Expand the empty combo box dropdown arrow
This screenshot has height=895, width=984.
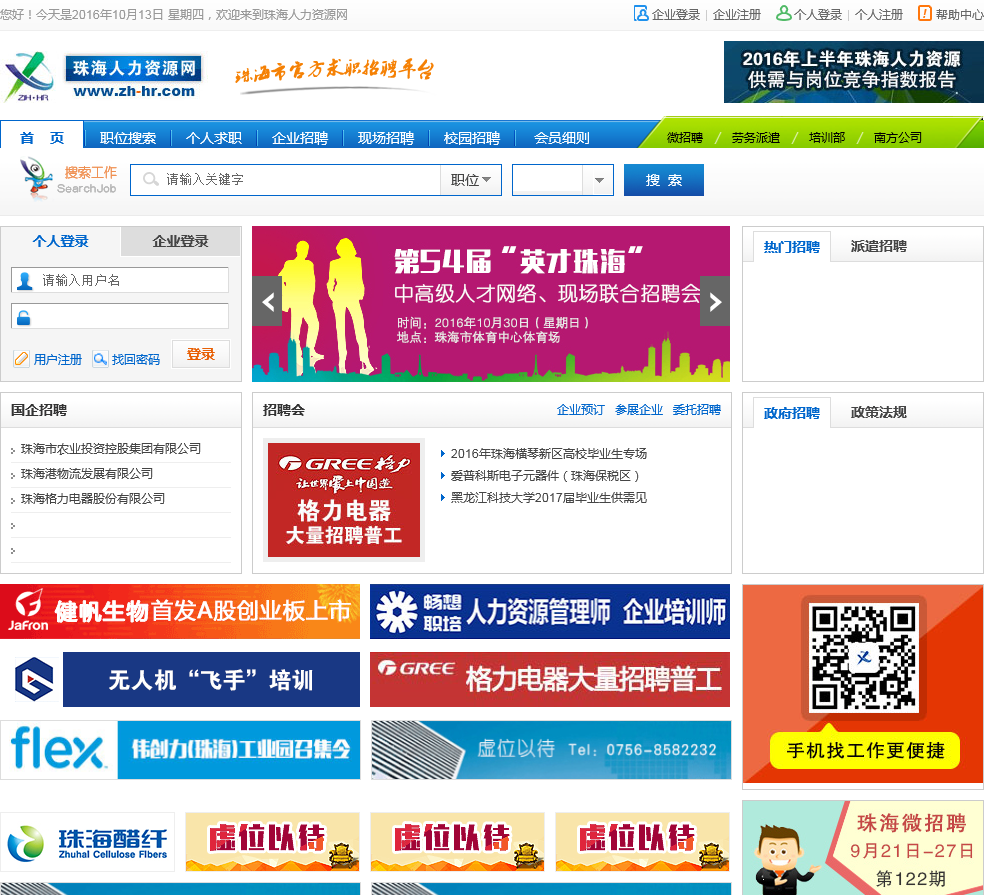[598, 180]
